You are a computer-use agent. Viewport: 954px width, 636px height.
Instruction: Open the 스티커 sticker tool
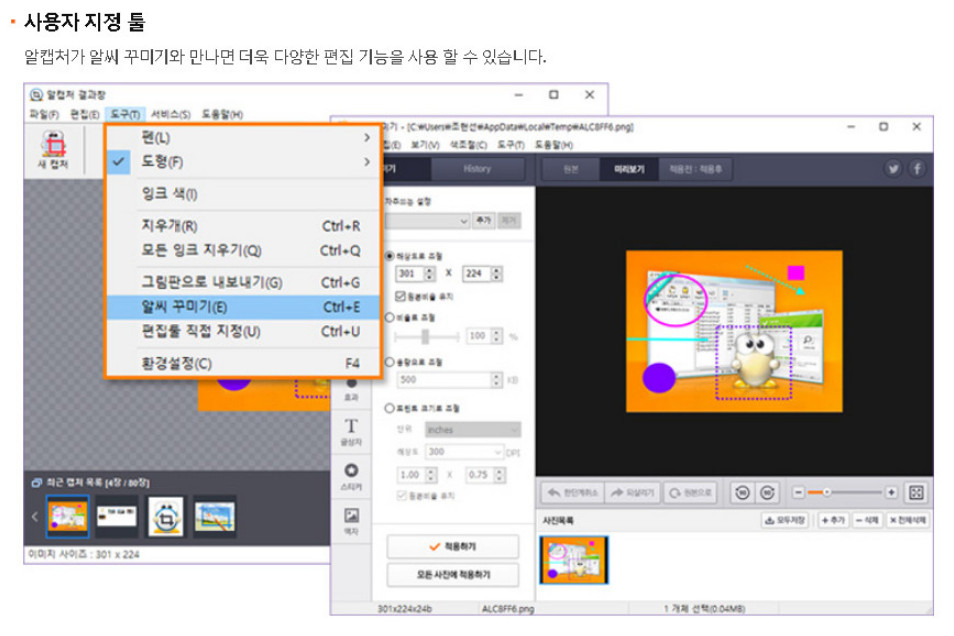pyautogui.click(x=351, y=477)
